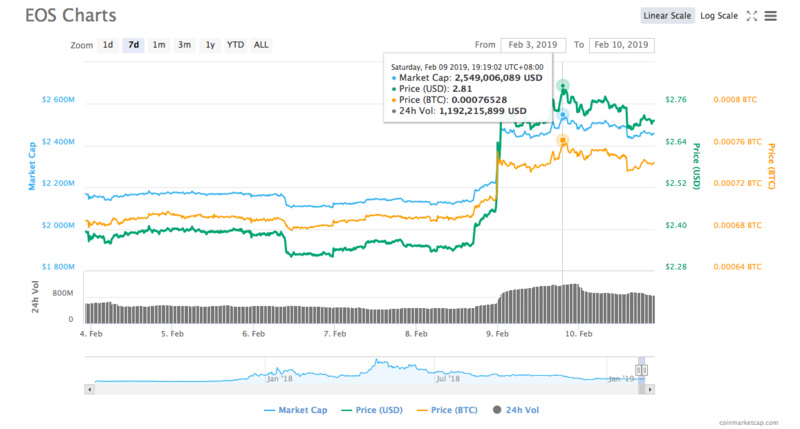Click the '$2.76' price axis label
Screen dimensions: 800x429
(676, 99)
